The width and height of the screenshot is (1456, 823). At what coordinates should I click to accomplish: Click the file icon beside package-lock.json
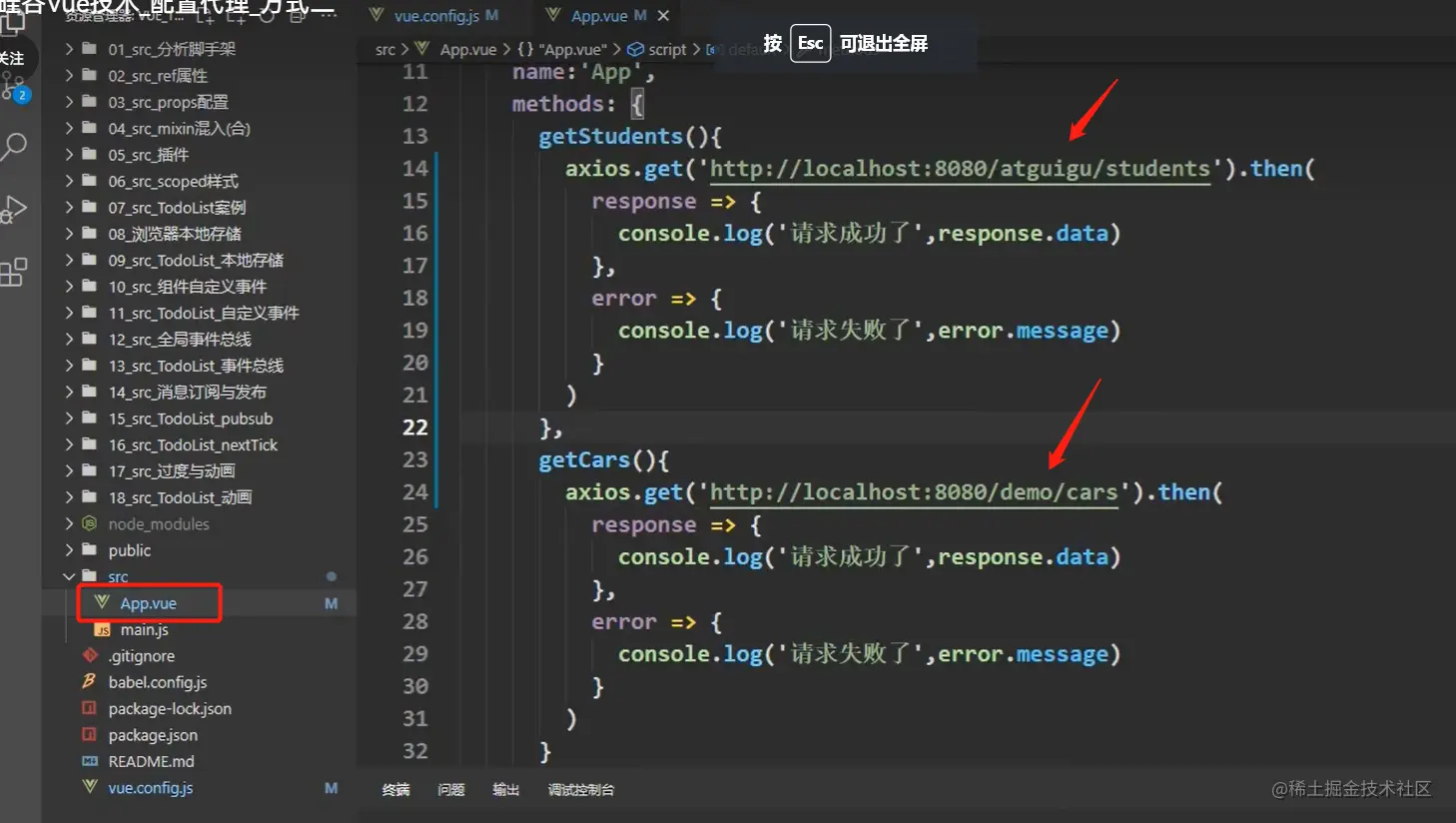pyautogui.click(x=90, y=708)
